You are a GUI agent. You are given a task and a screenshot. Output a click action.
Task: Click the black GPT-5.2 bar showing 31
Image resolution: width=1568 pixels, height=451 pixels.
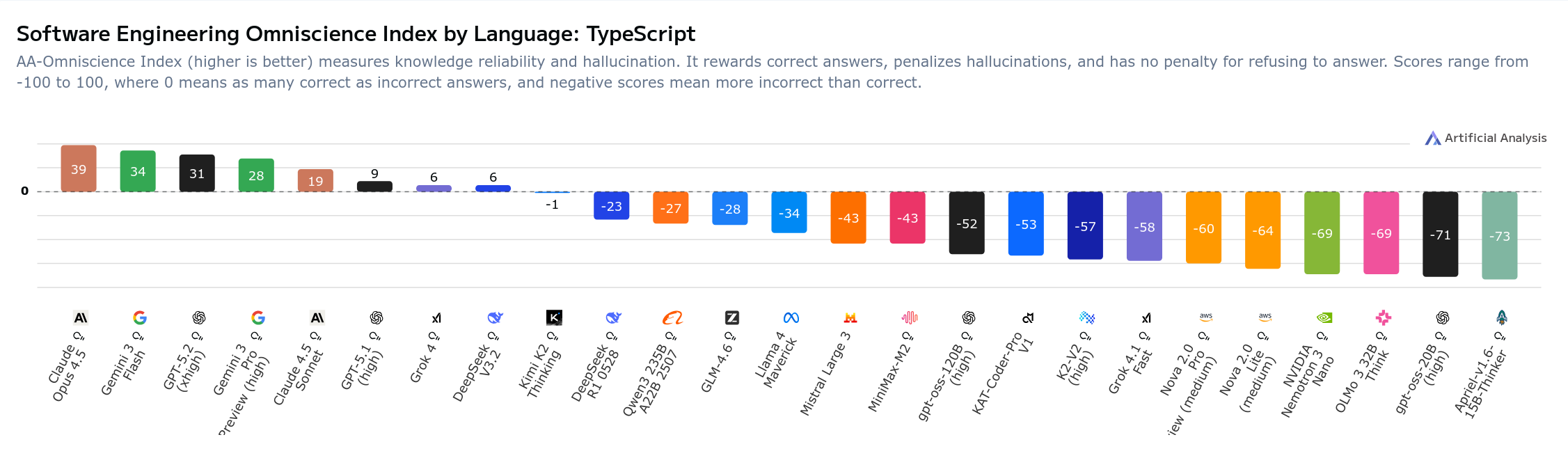[197, 173]
